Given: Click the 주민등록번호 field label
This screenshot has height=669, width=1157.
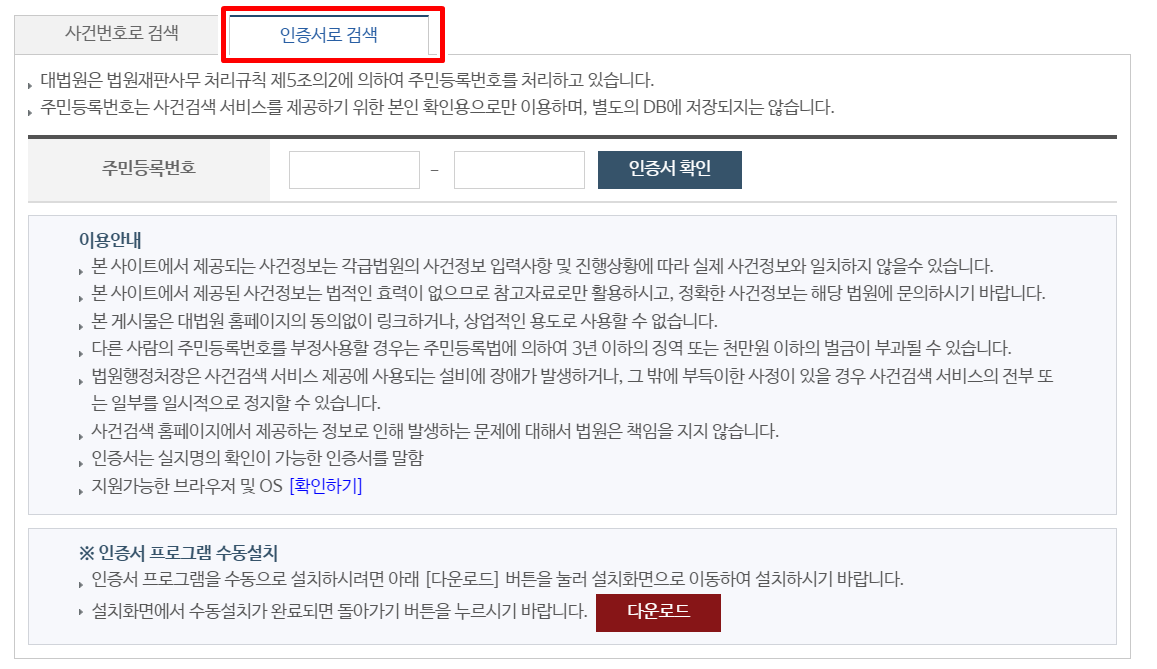Looking at the screenshot, I should [x=148, y=168].
